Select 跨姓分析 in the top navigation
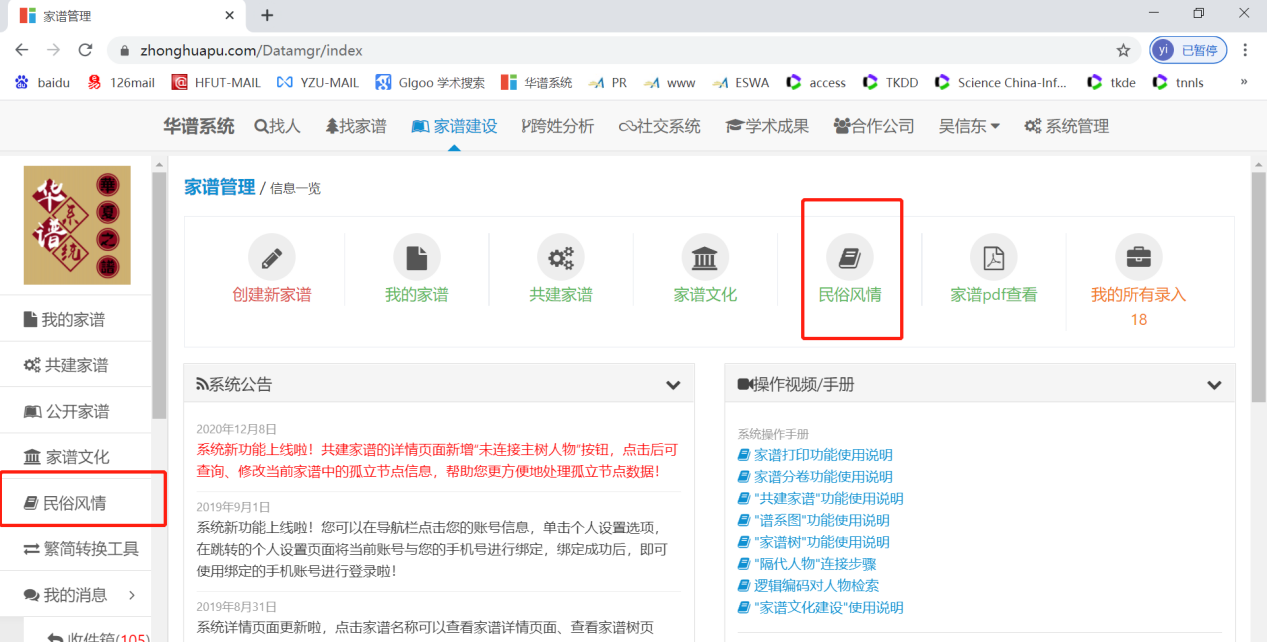Image resolution: width=1267 pixels, height=642 pixels. coord(558,126)
